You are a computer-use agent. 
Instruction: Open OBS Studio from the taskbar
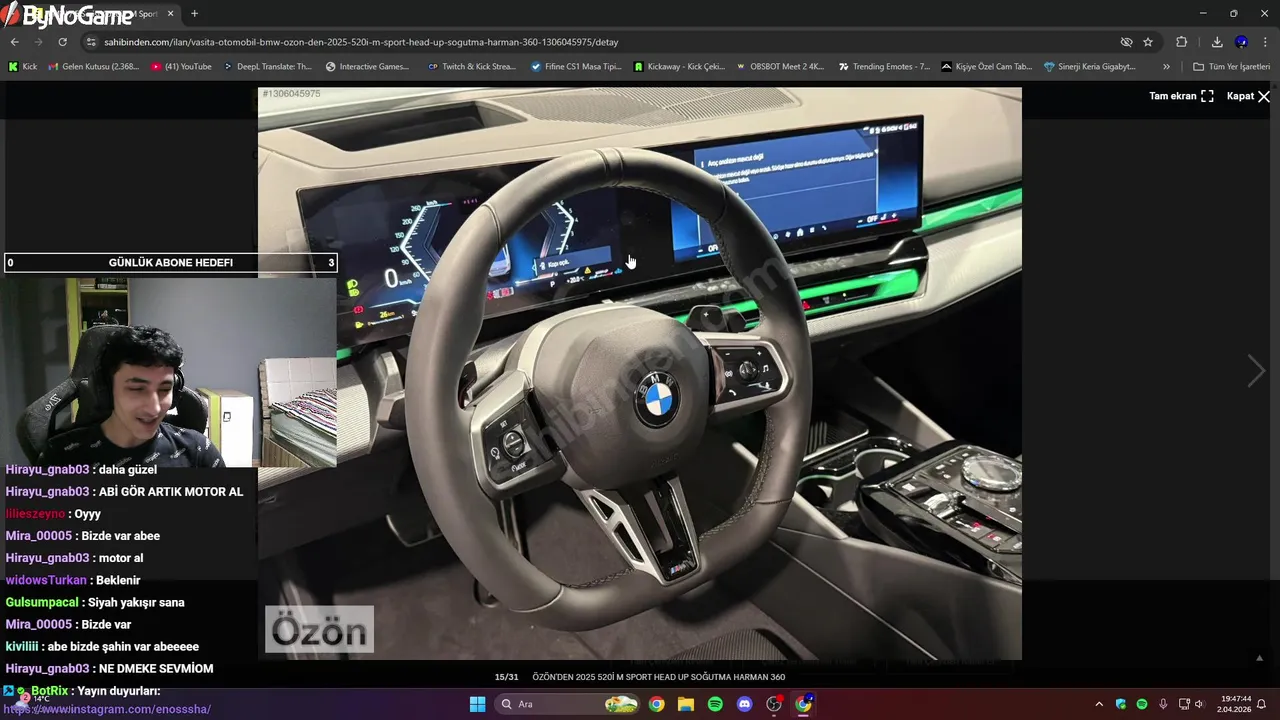(x=774, y=704)
